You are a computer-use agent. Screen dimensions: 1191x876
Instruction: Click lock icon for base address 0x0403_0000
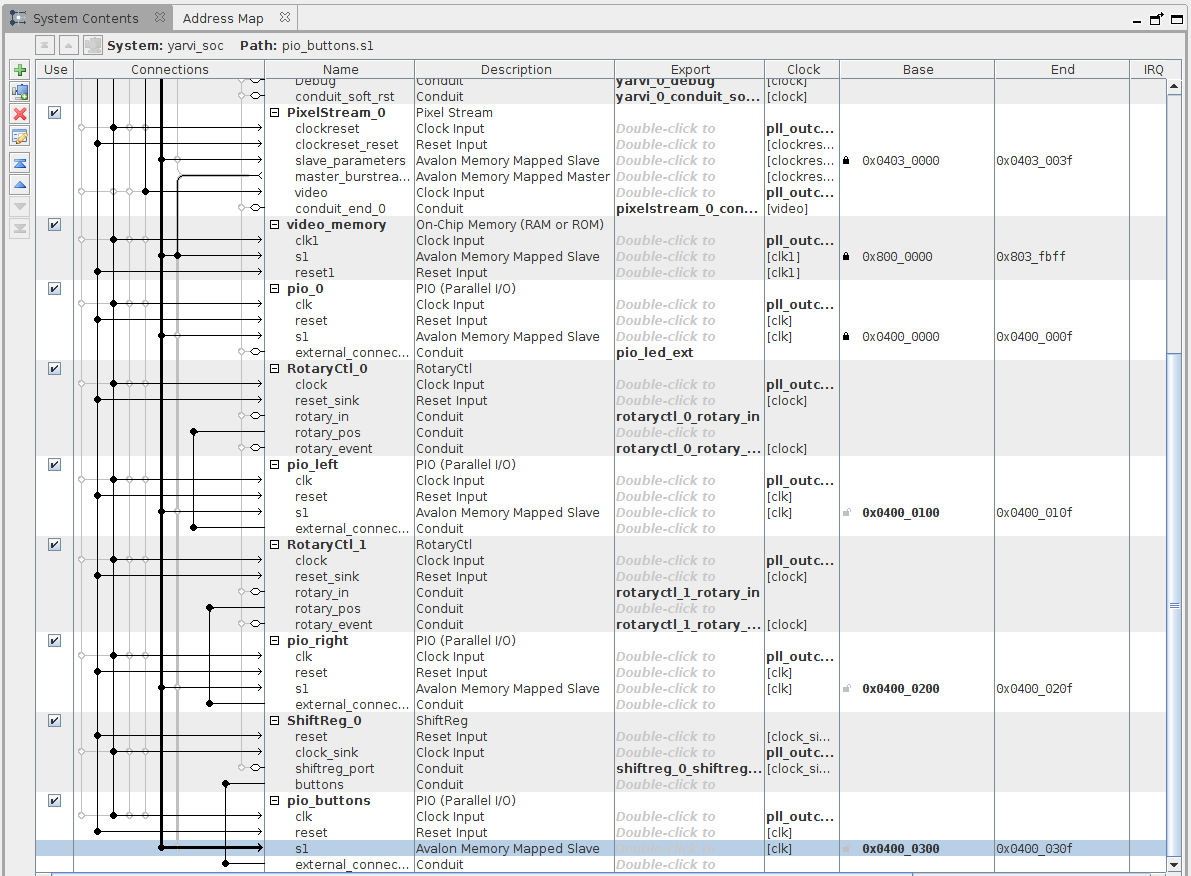click(846, 160)
